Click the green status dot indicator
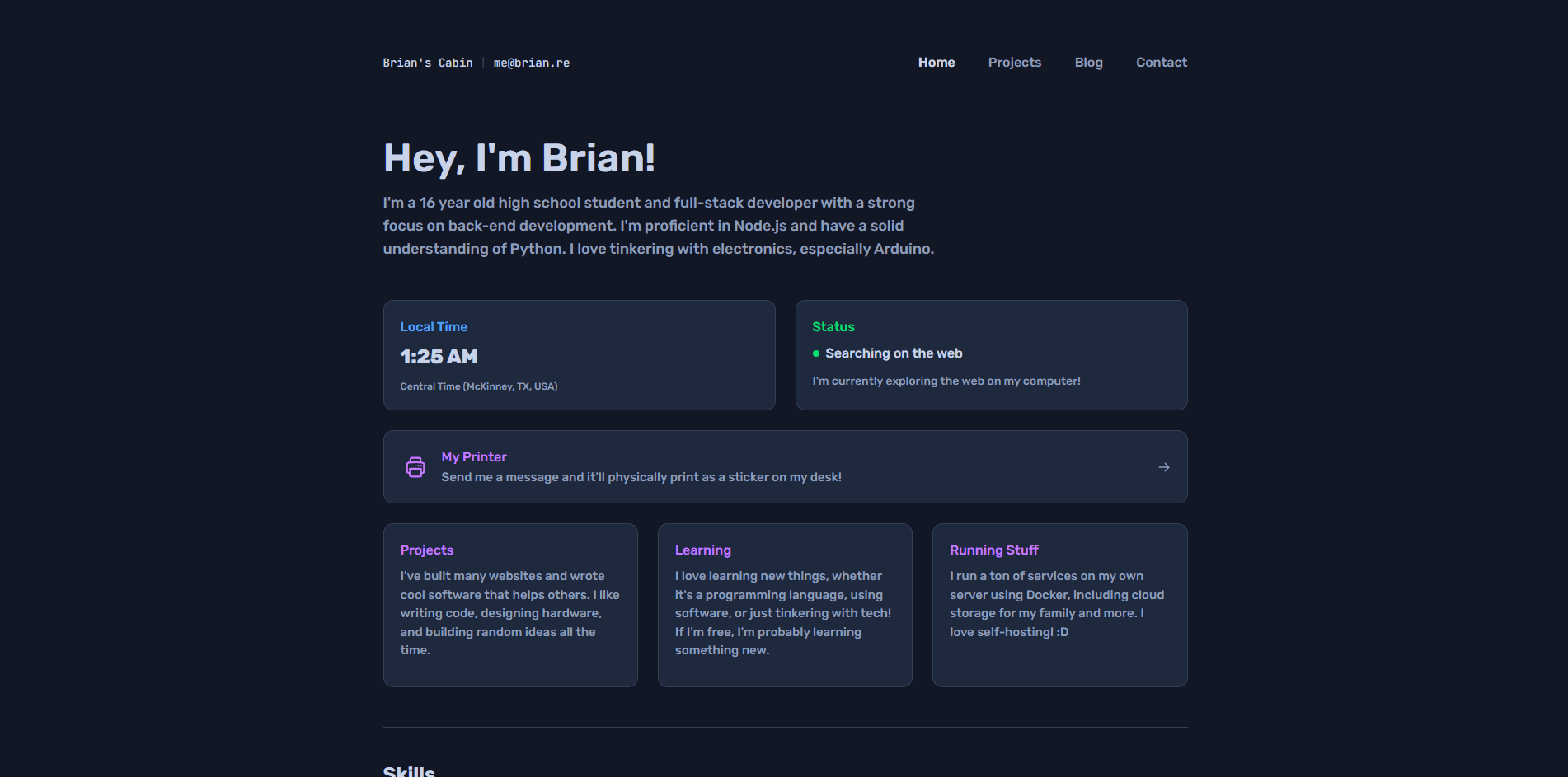The height and width of the screenshot is (777, 1568). [x=816, y=353]
